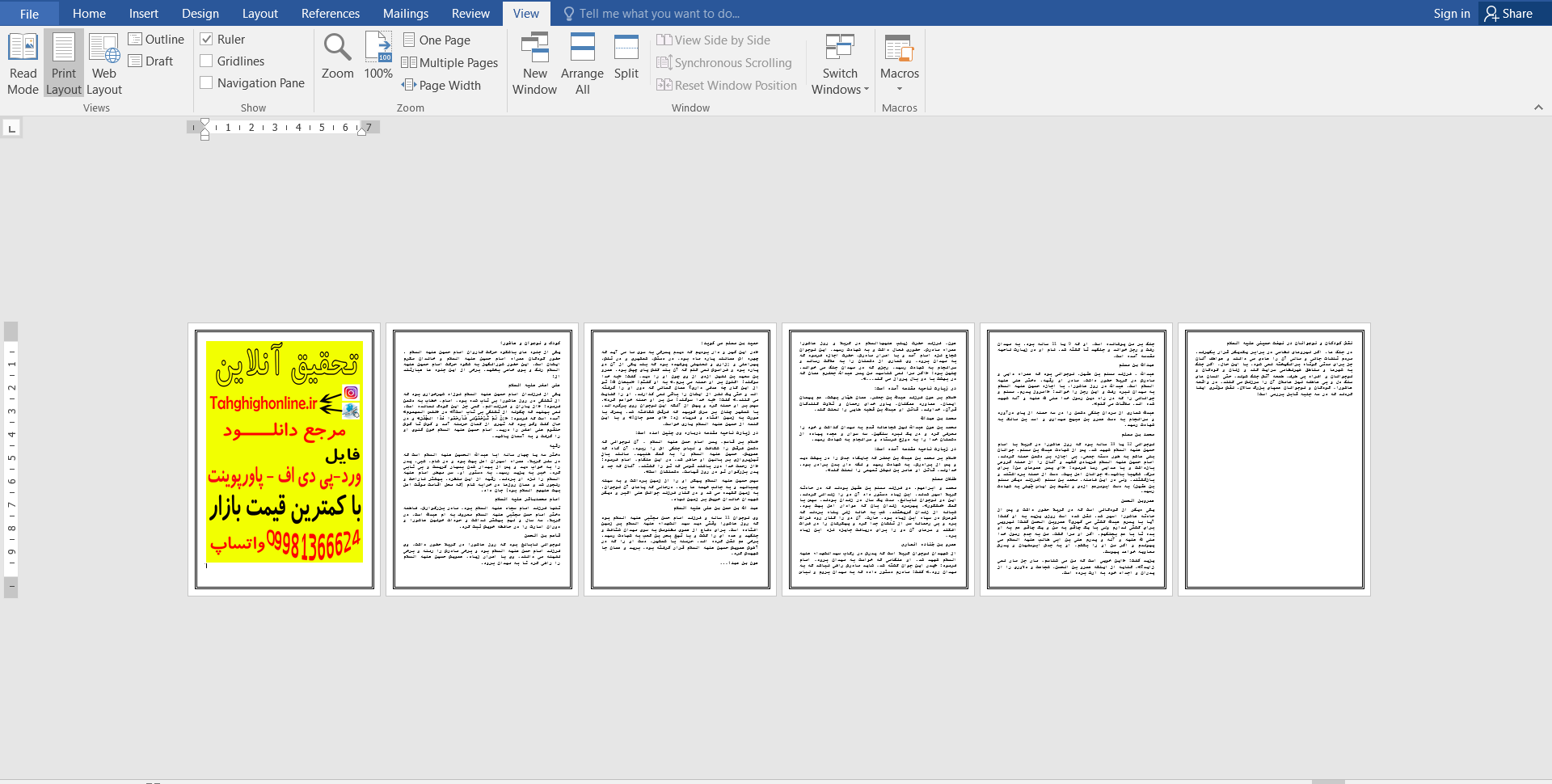Select Print Layout view
The width and height of the screenshot is (1552, 784).
click(64, 64)
